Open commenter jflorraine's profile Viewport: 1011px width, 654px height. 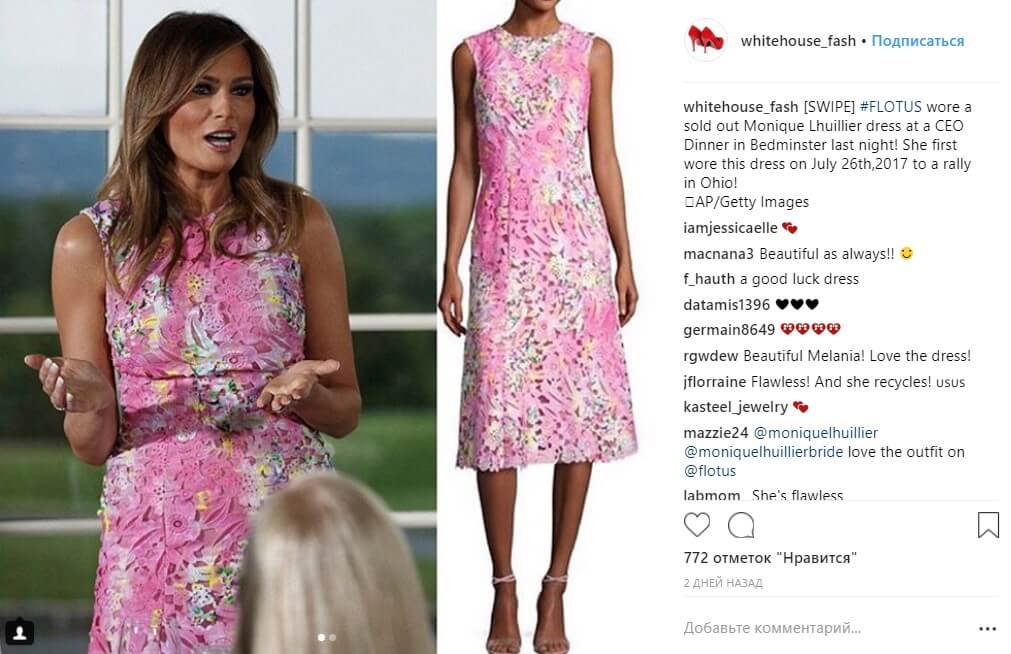(x=714, y=382)
